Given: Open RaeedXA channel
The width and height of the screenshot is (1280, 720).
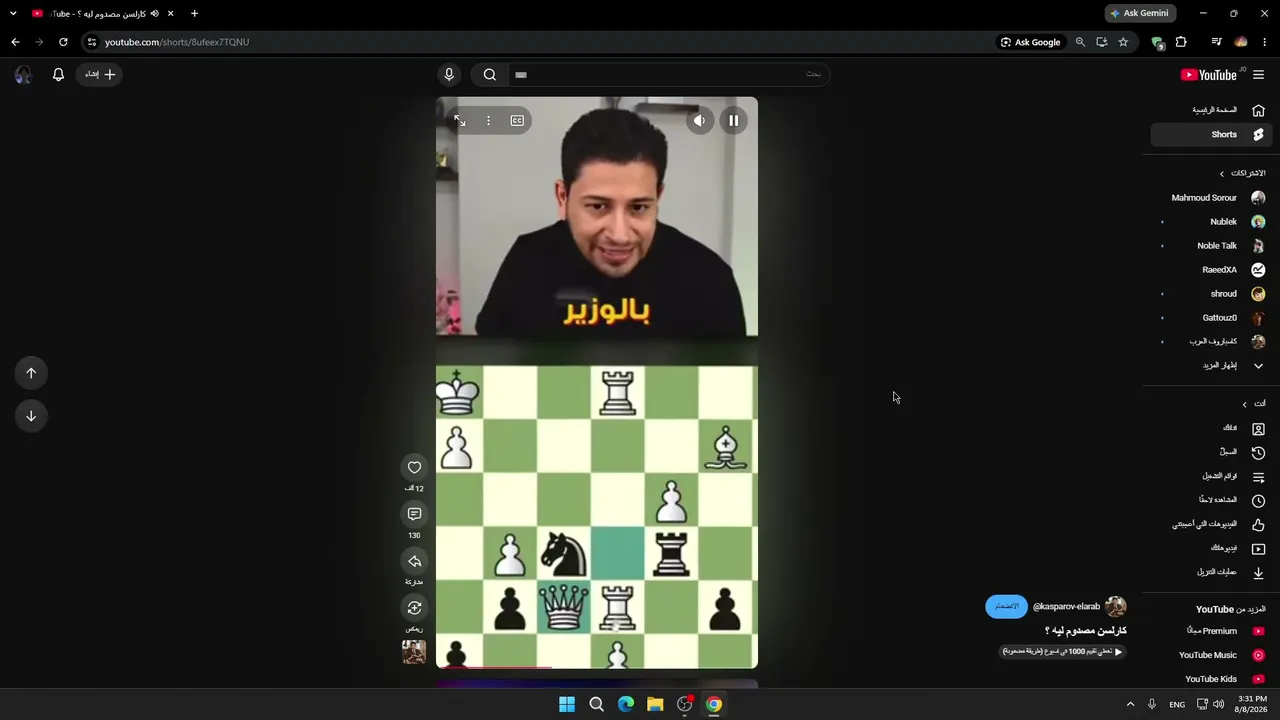Looking at the screenshot, I should (1211, 270).
